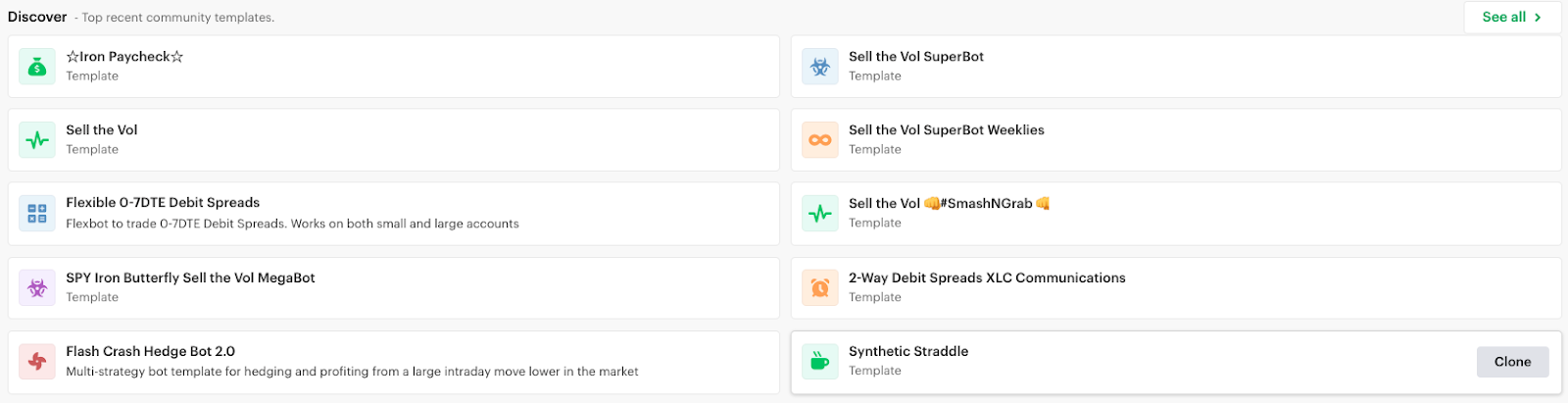Click the green pulse icon beside Sell the Vol

tap(37, 140)
